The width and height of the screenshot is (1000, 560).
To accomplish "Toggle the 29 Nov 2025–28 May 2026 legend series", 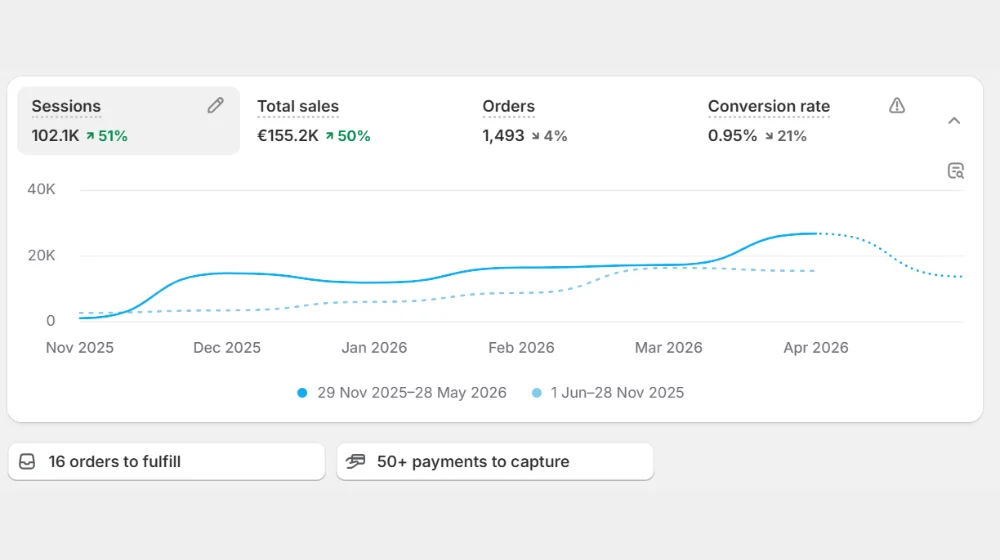I will 402,393.
